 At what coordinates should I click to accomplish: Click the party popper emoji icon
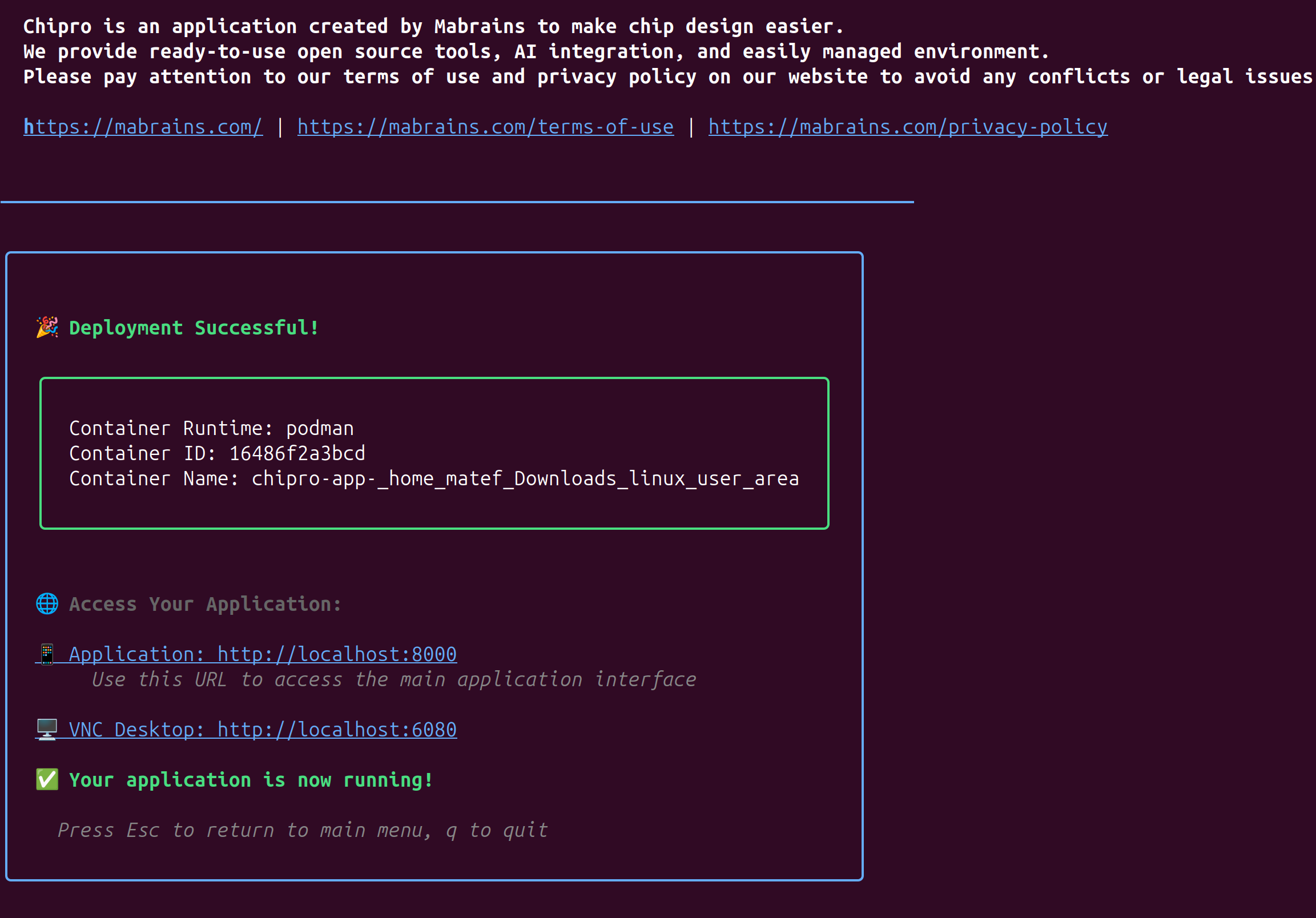click(47, 327)
